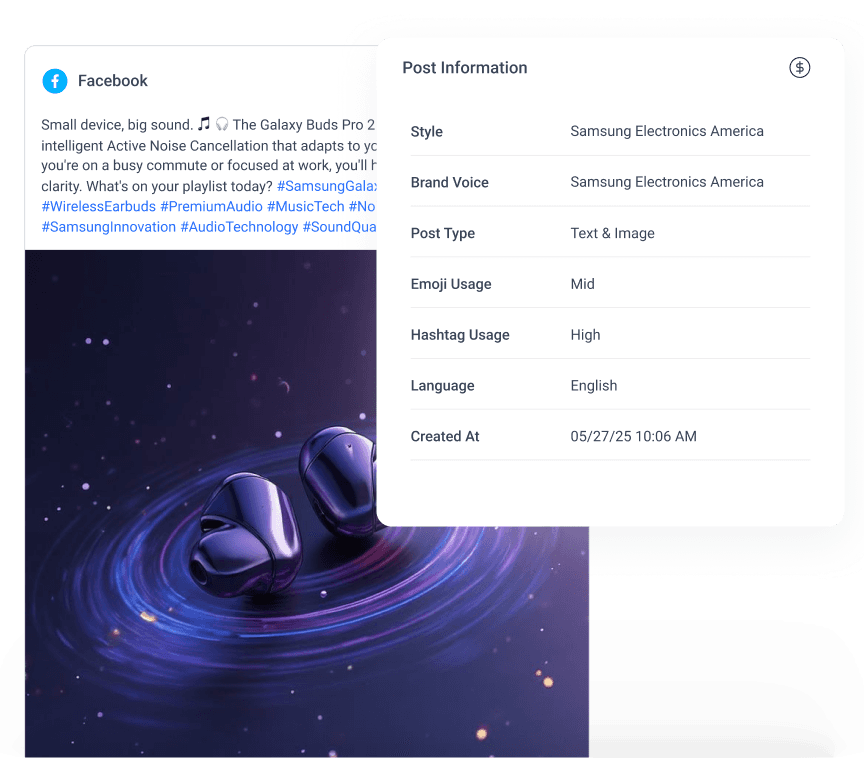The height and width of the screenshot is (758, 864).
Task: Click the 'What's on your playlist today?' text
Action: click(x=179, y=186)
